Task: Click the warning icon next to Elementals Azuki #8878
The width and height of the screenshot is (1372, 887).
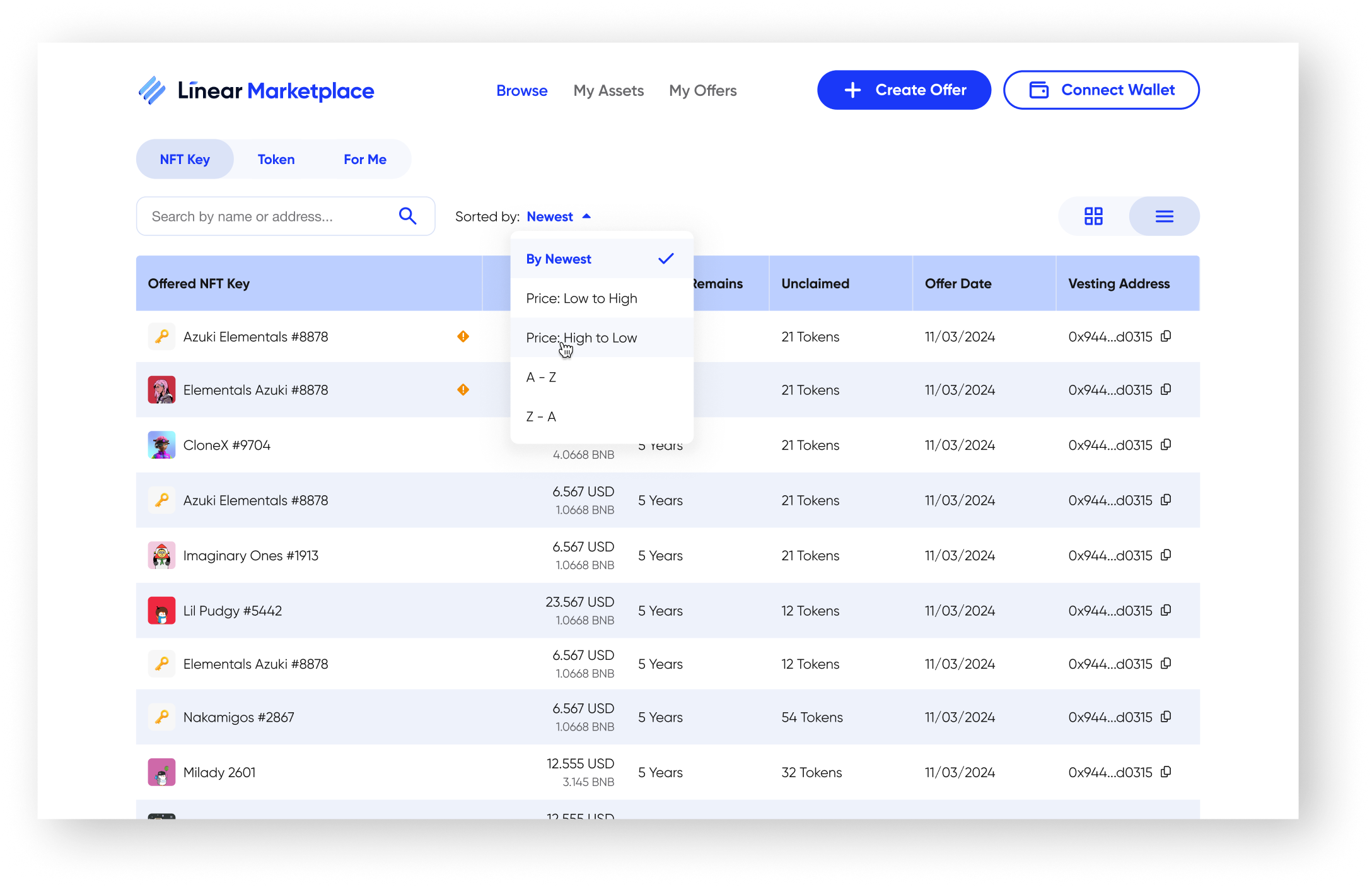Action: point(463,390)
